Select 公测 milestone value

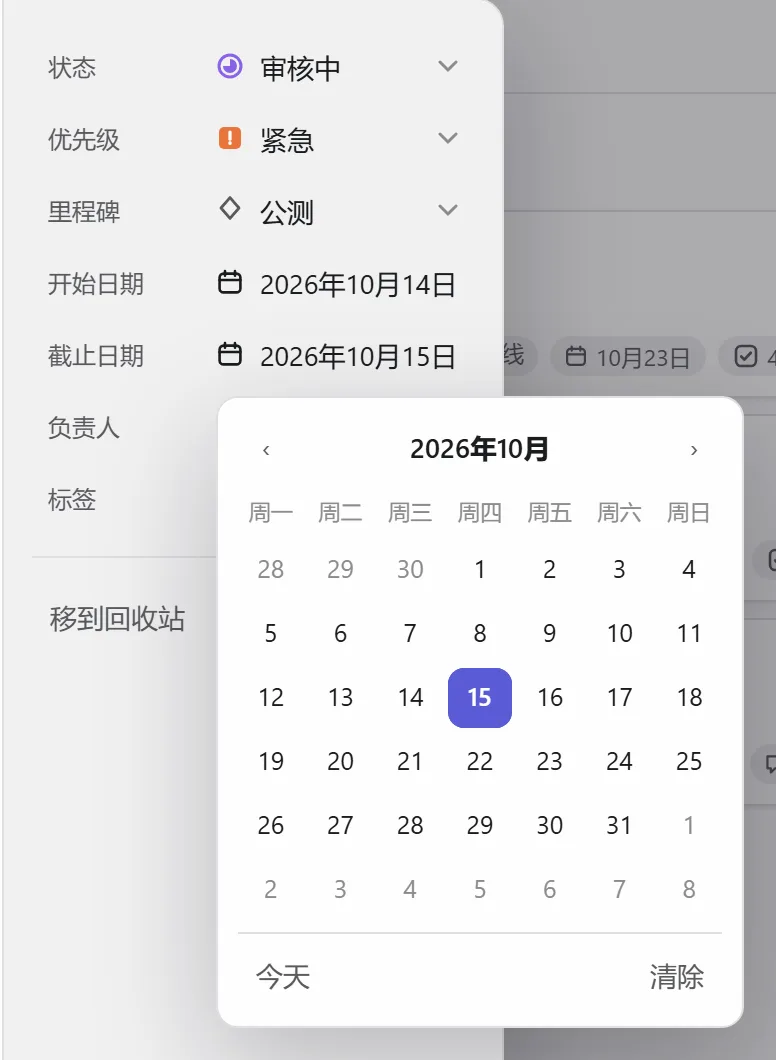pos(287,212)
